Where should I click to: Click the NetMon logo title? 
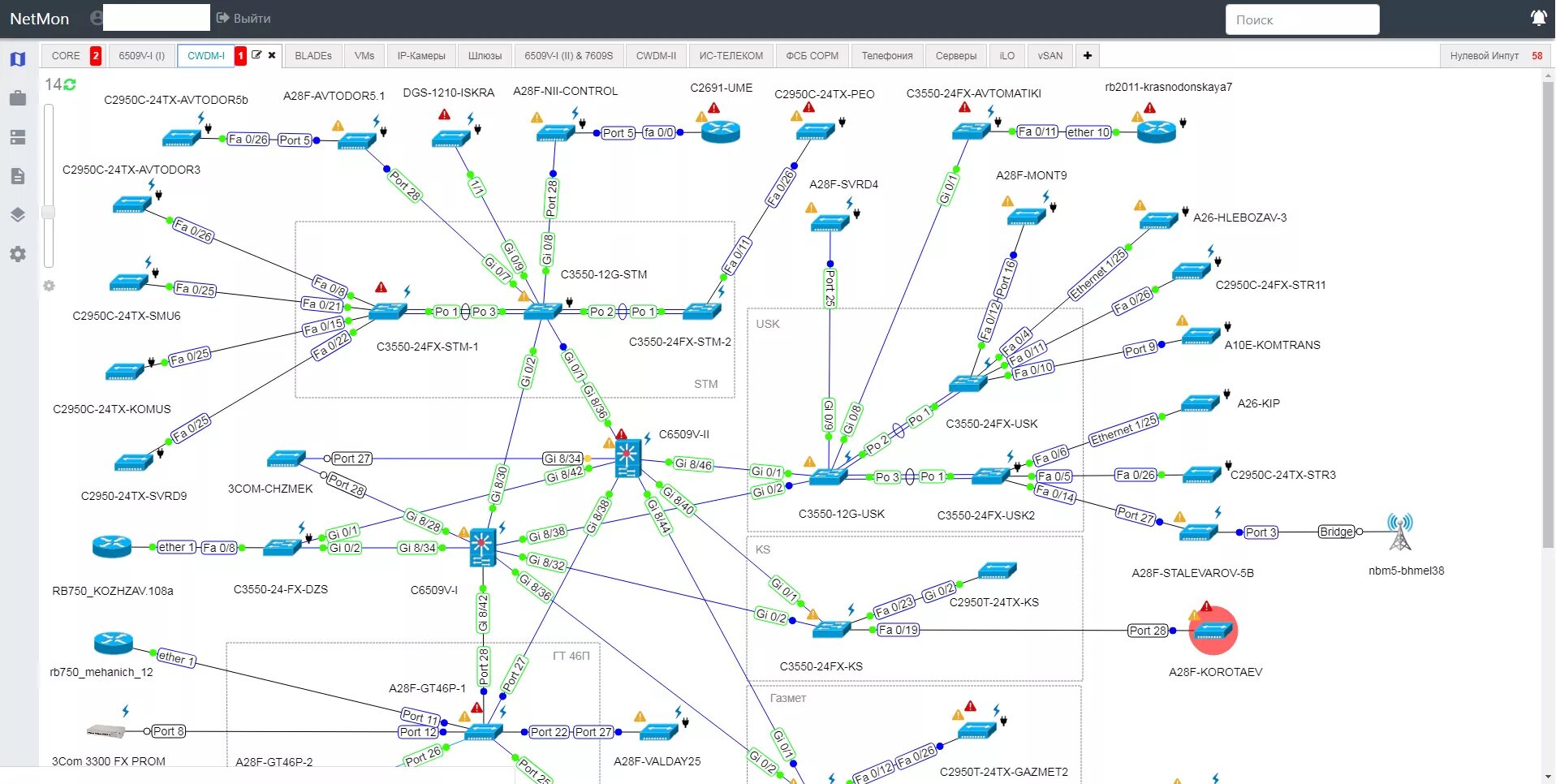point(39,18)
